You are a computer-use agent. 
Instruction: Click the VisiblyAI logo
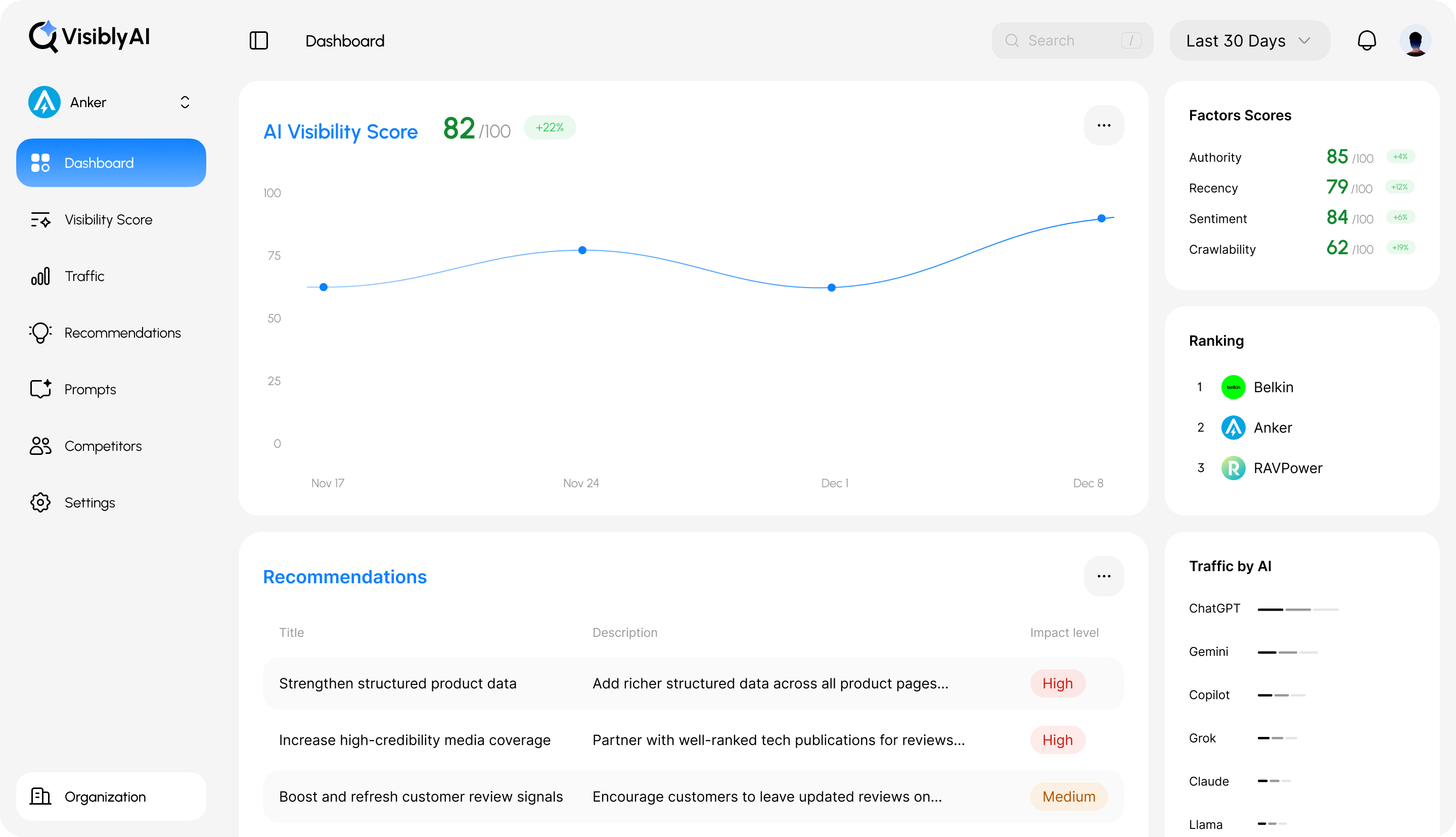pyautogui.click(x=89, y=36)
